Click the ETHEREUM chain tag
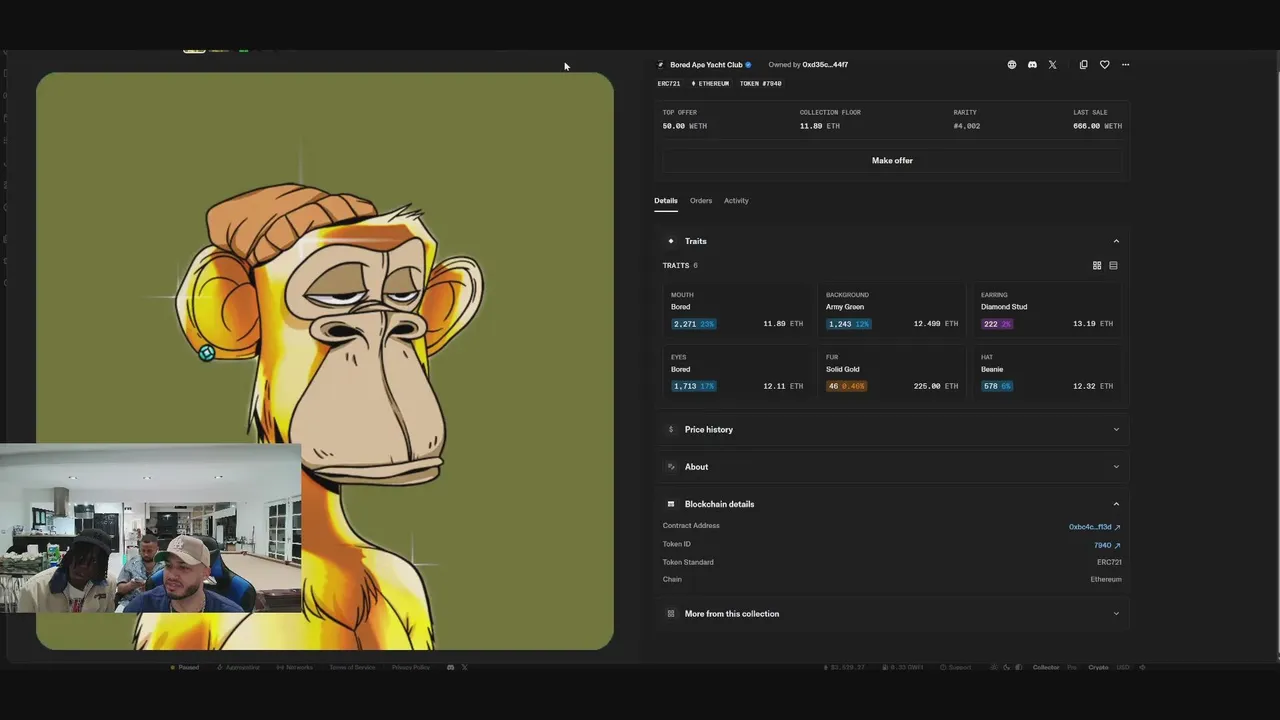 click(710, 84)
